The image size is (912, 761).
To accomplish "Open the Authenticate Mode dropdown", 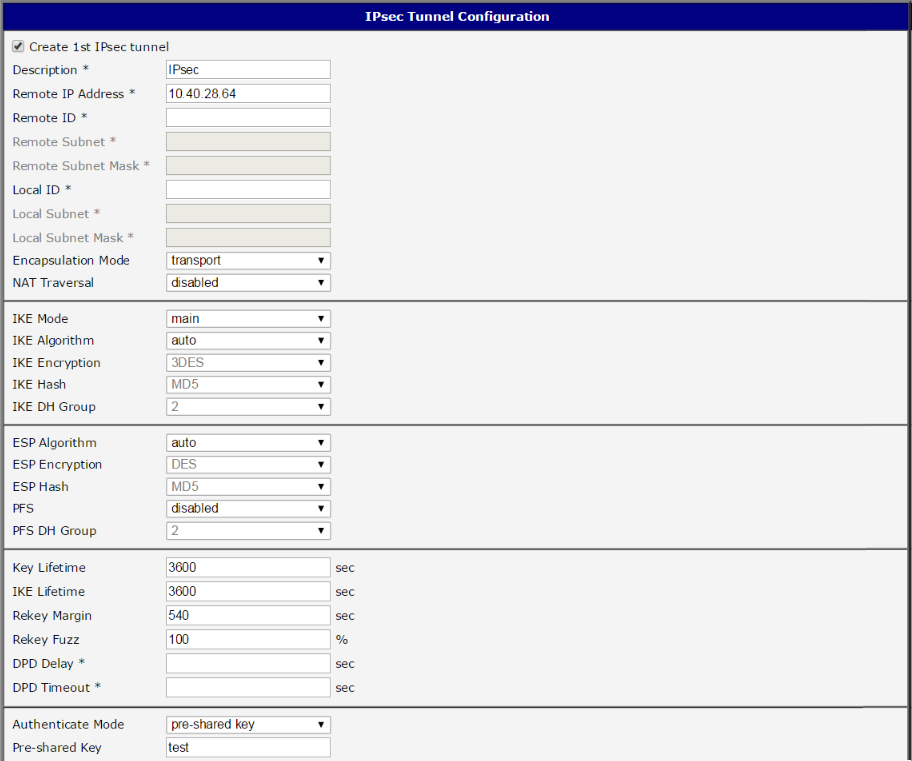I will (x=248, y=724).
